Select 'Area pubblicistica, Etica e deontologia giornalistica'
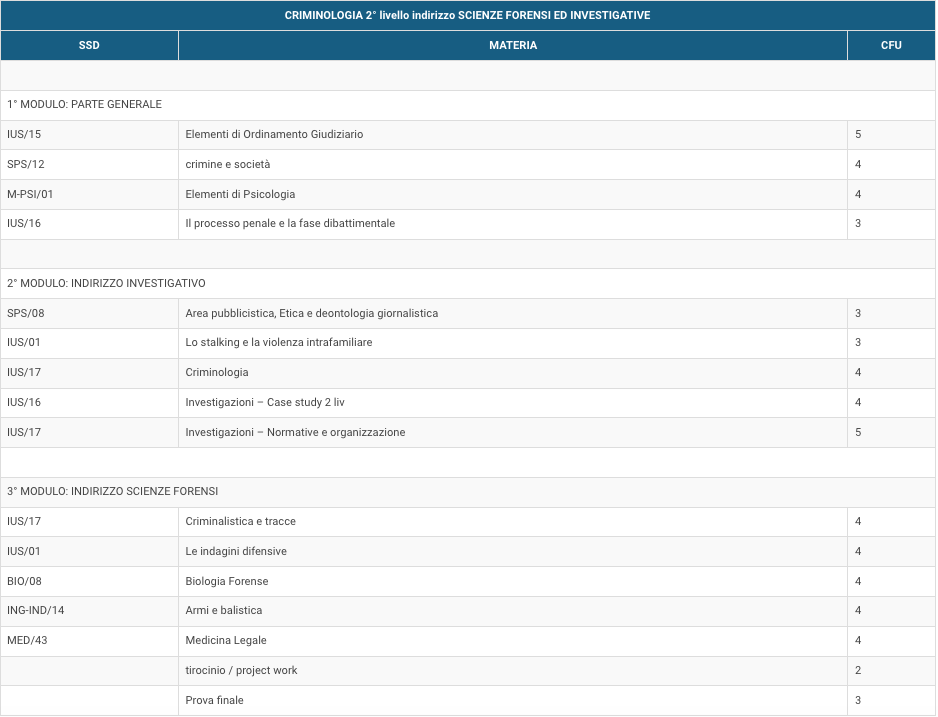938x717 pixels. click(312, 313)
